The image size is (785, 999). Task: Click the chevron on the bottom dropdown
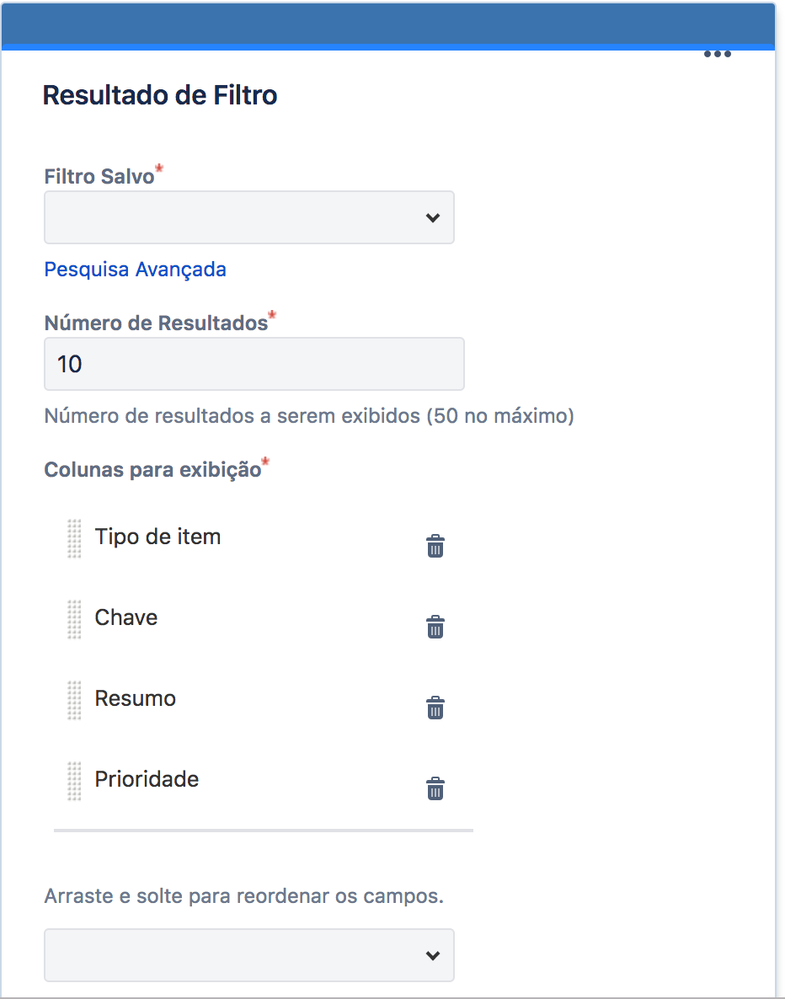pos(433,955)
